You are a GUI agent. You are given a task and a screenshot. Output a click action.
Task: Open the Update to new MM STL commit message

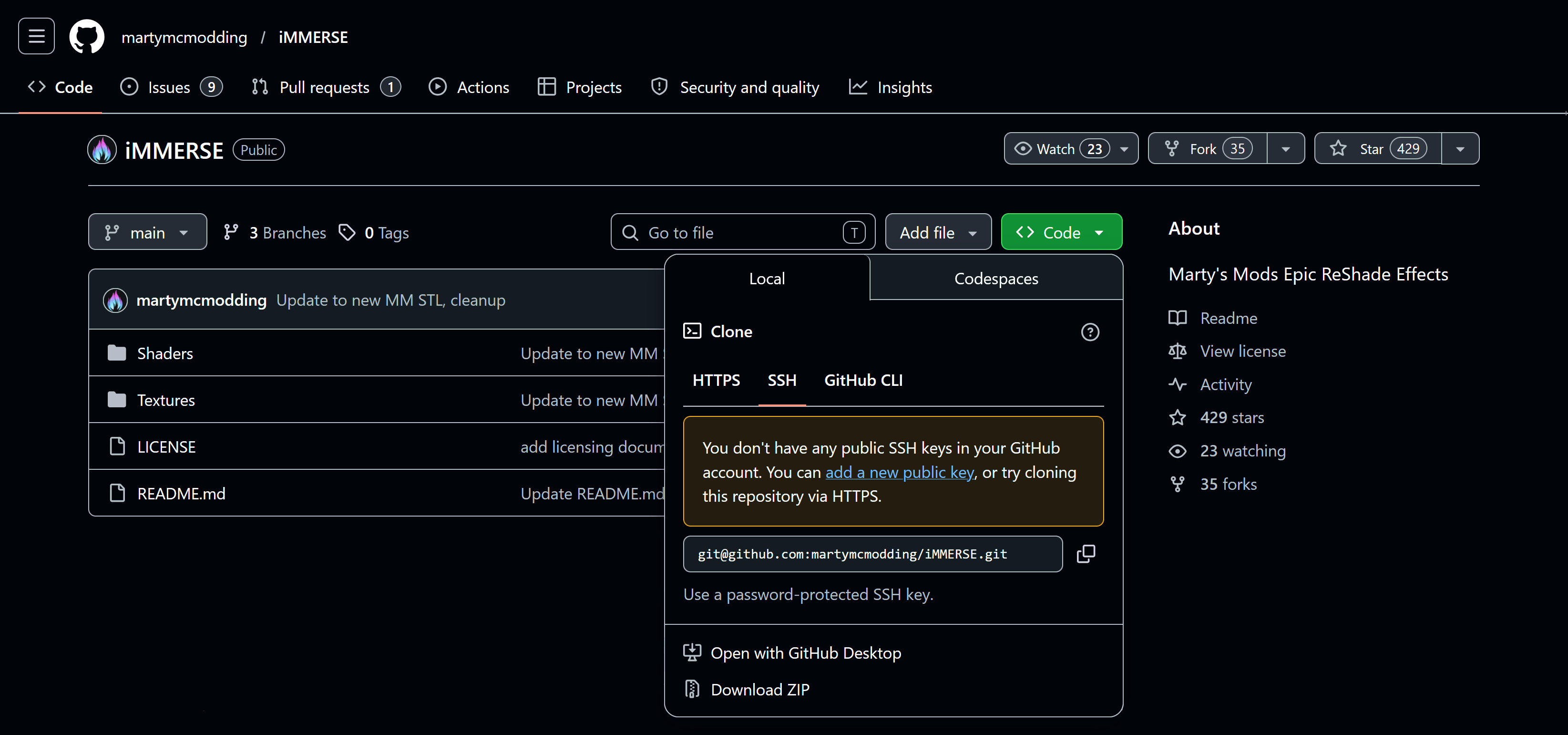(x=391, y=300)
